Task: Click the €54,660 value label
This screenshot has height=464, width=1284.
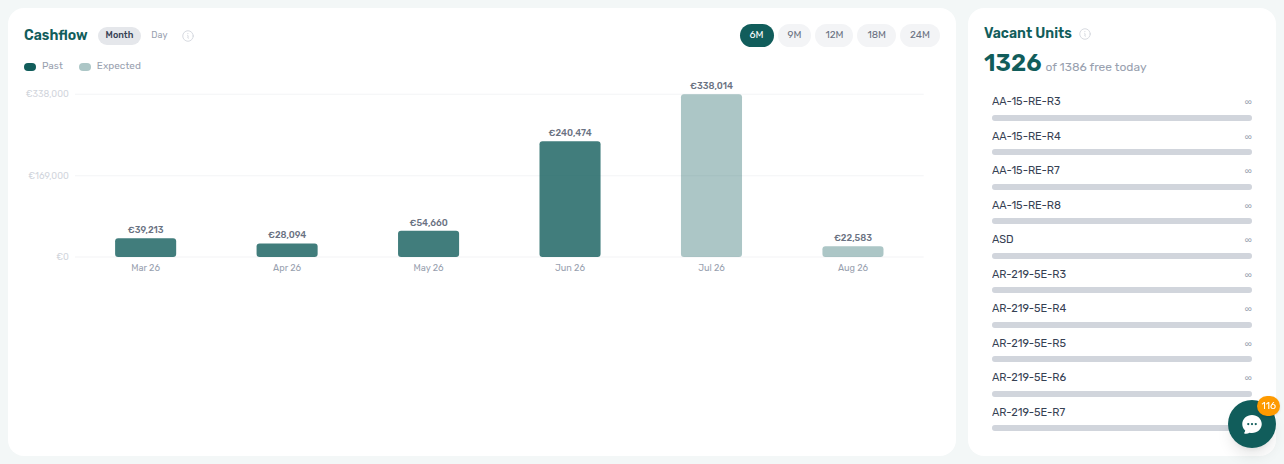Action: pyautogui.click(x=428, y=222)
